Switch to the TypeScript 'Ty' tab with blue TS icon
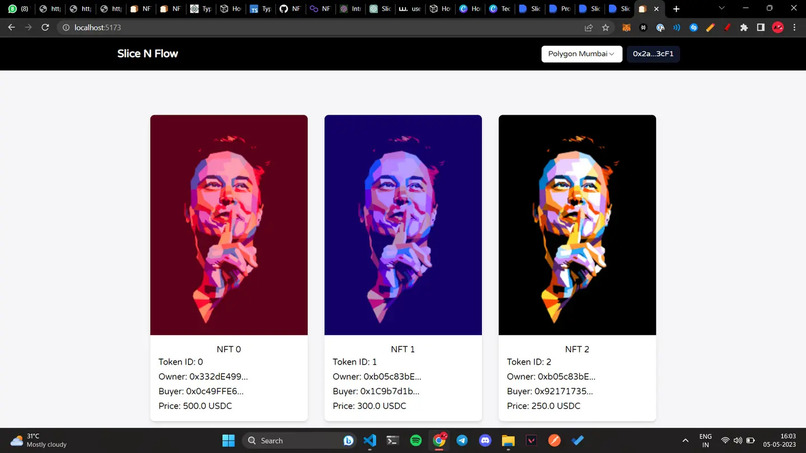This screenshot has height=453, width=806. coord(260,9)
